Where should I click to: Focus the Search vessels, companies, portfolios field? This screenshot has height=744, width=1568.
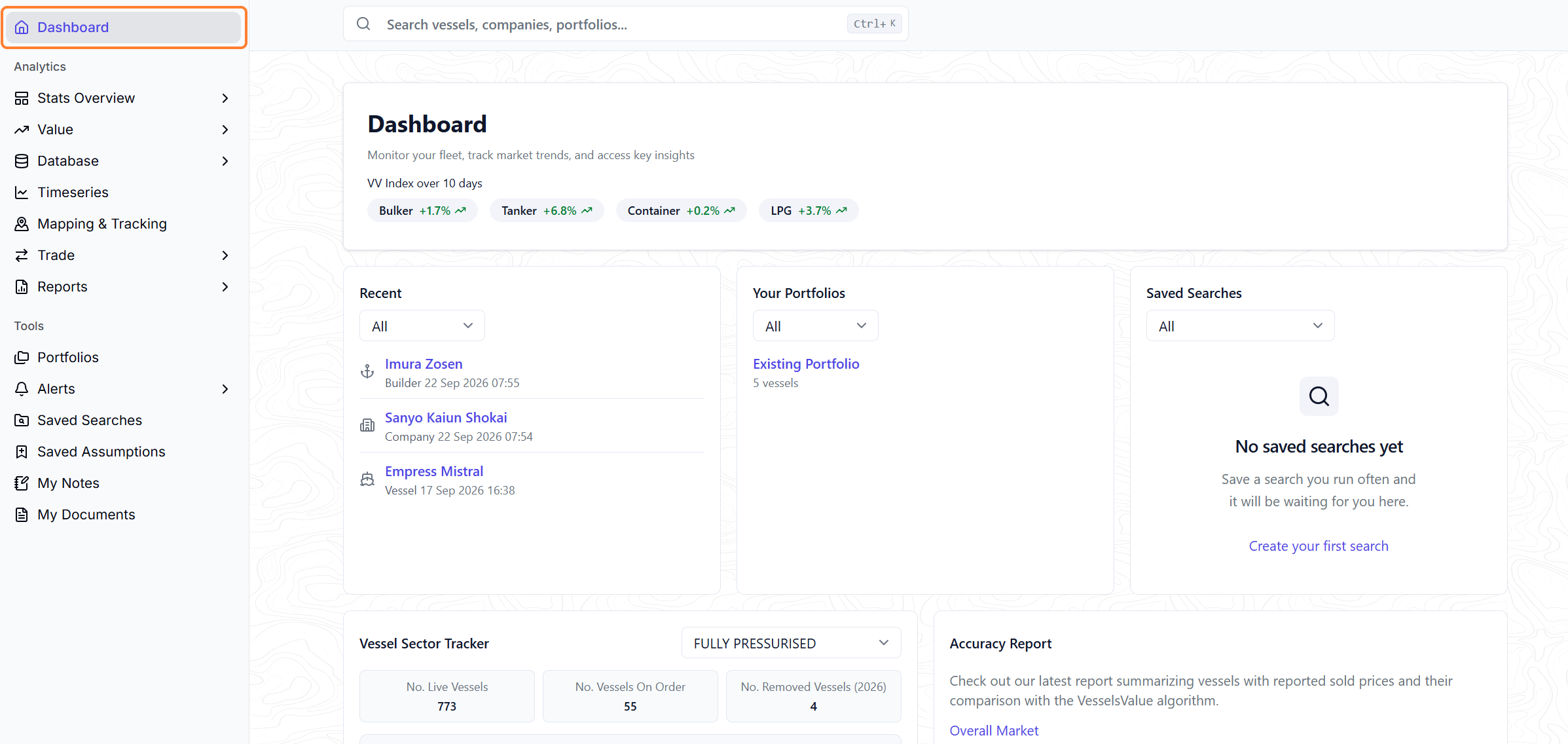625,24
